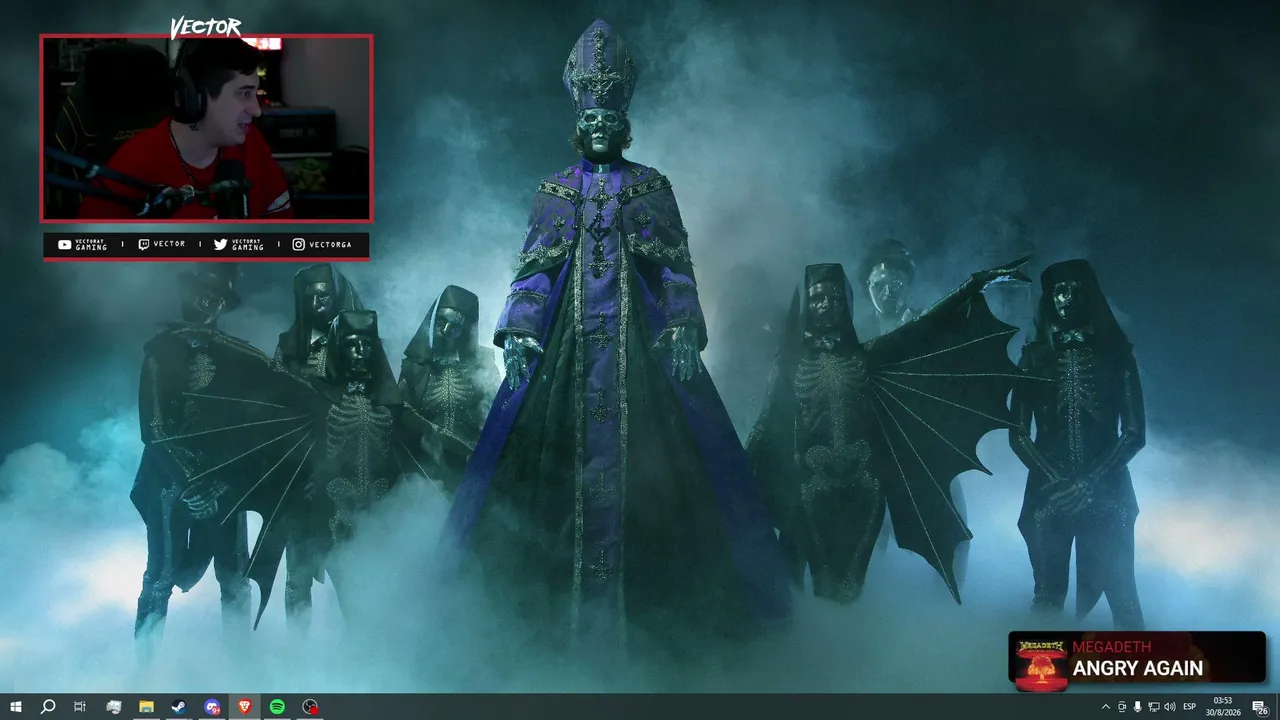The height and width of the screenshot is (720, 1280).
Task: Expand hidden system tray icons
Action: pyautogui.click(x=1105, y=707)
